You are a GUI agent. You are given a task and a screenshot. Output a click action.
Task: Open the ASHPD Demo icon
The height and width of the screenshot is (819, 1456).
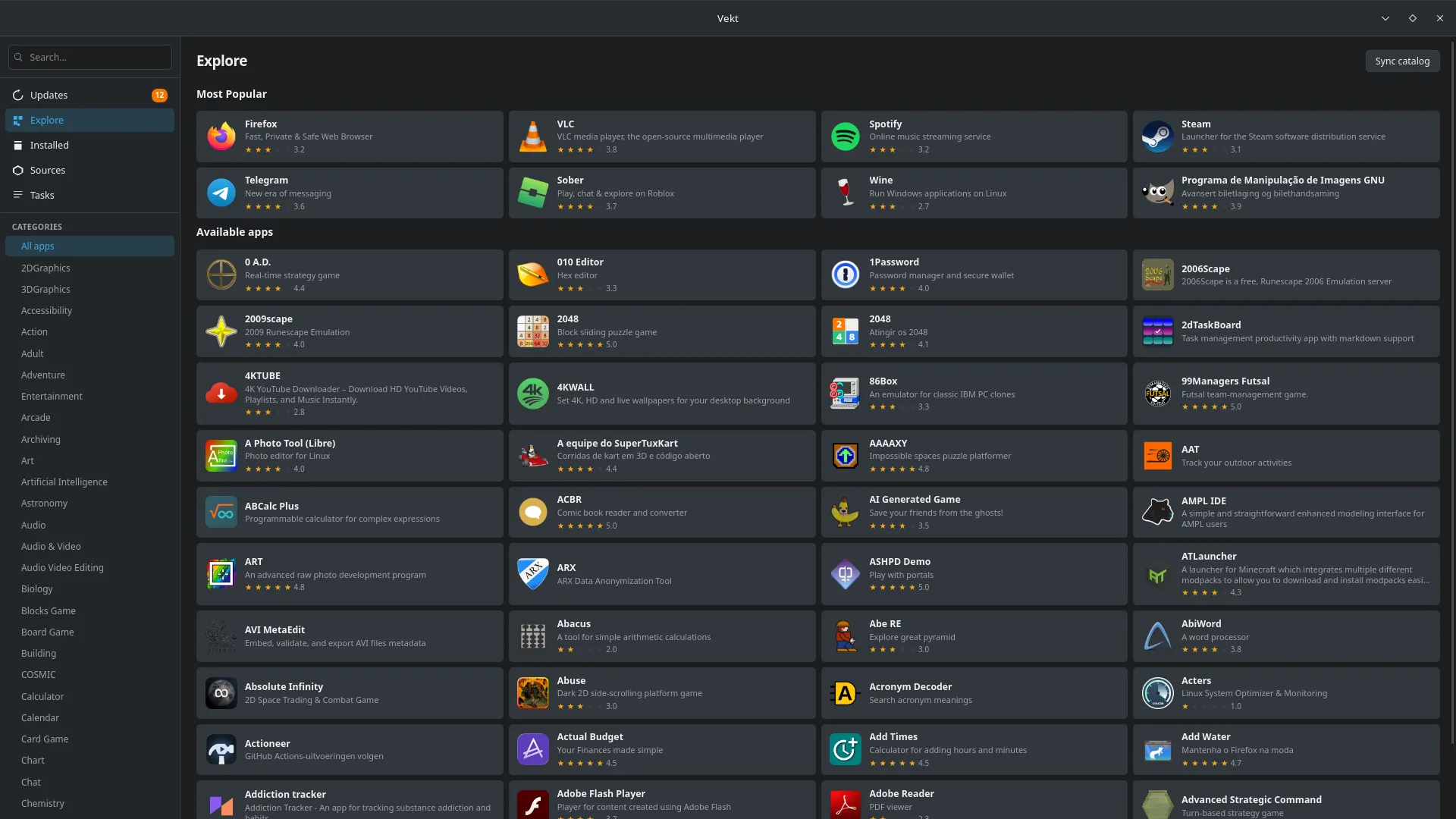pos(845,574)
